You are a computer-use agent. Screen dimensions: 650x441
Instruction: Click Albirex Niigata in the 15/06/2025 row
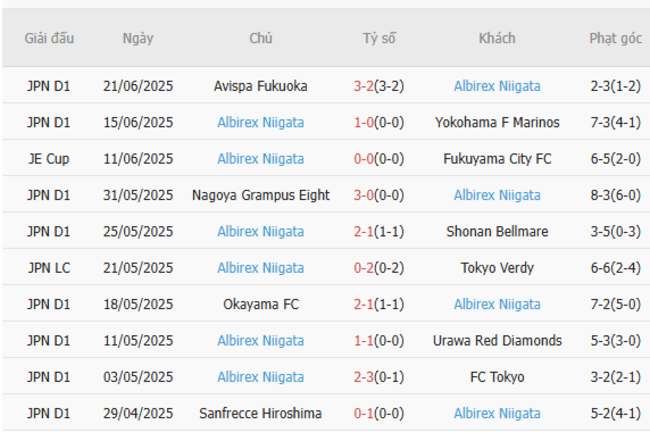pos(260,122)
